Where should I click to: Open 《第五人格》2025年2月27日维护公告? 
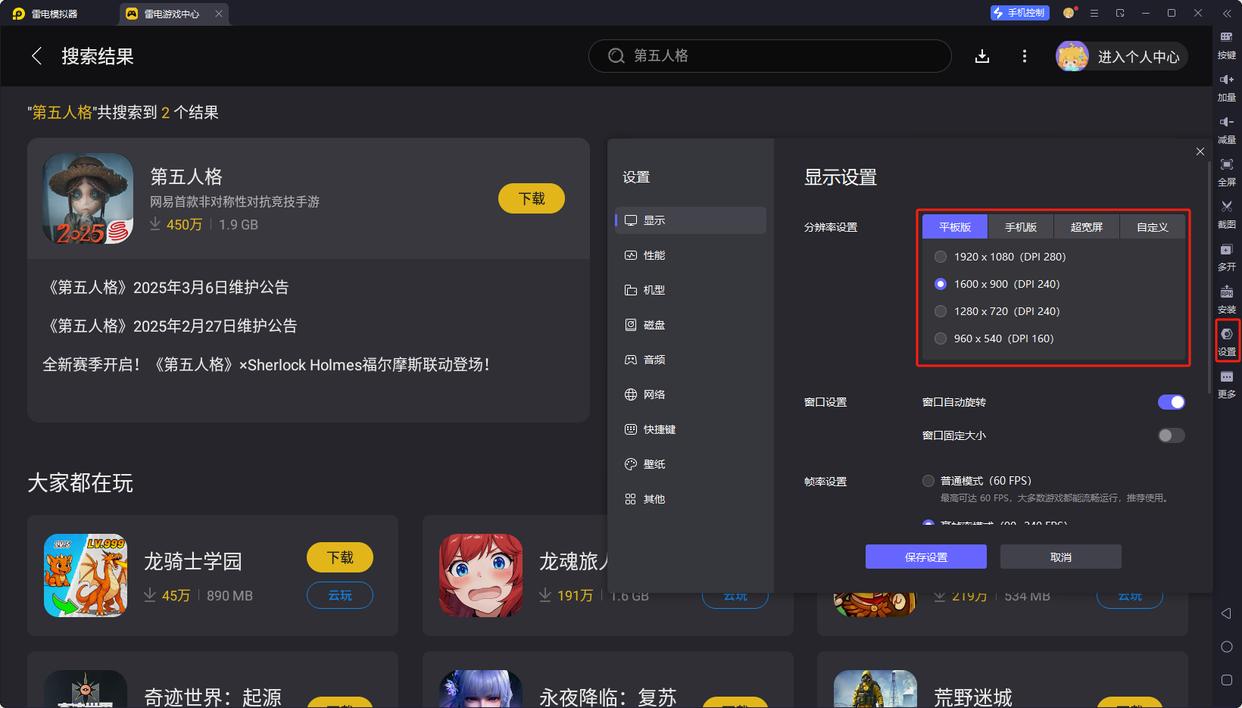click(170, 326)
